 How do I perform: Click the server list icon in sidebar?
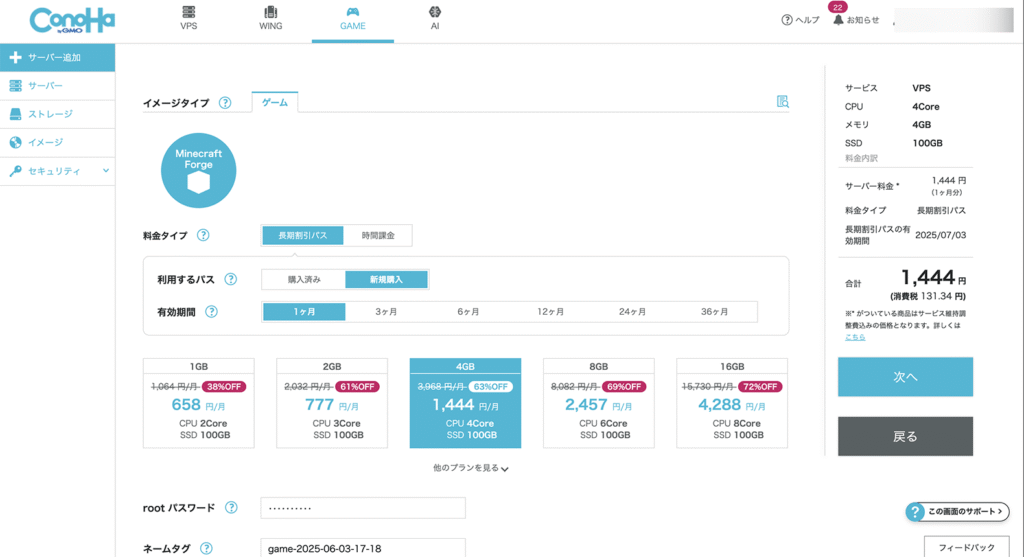[x=16, y=86]
